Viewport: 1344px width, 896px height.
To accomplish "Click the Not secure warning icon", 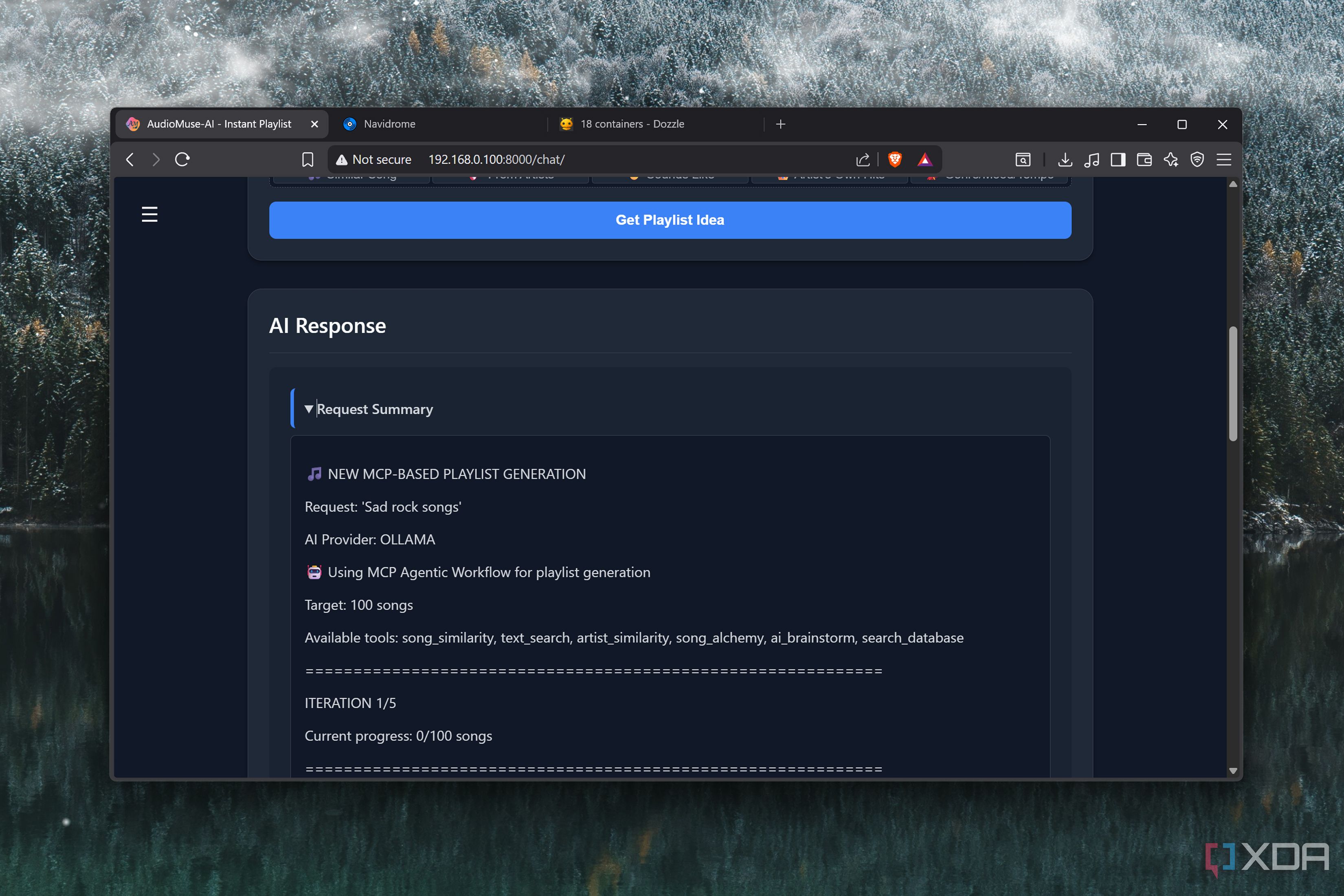I will pos(342,160).
